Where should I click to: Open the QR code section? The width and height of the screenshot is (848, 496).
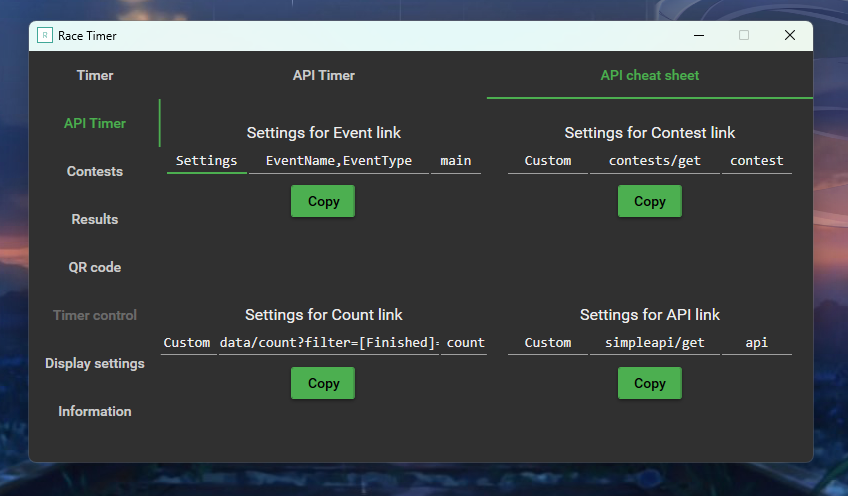click(95, 267)
